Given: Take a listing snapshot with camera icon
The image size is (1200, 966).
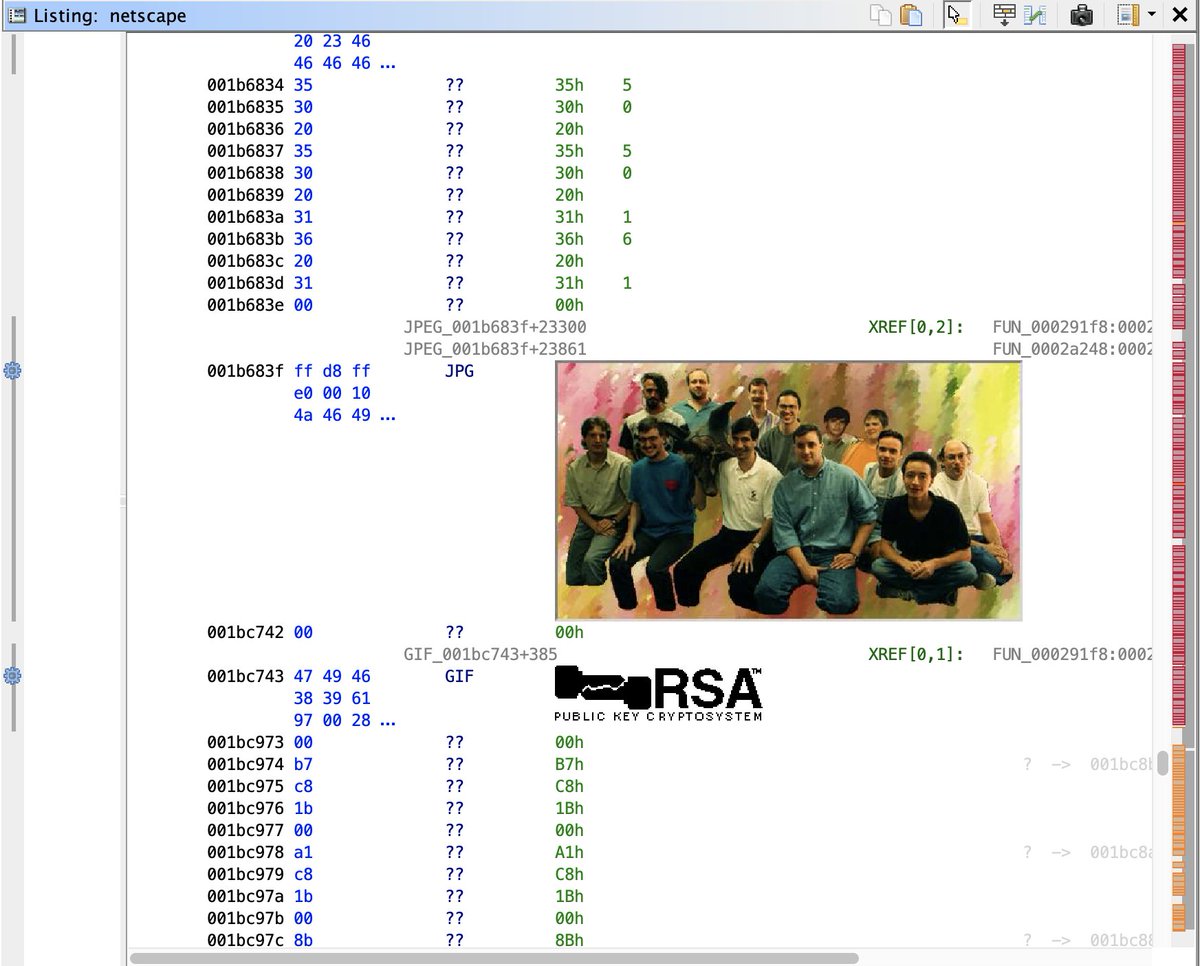Looking at the screenshot, I should coord(1081,15).
